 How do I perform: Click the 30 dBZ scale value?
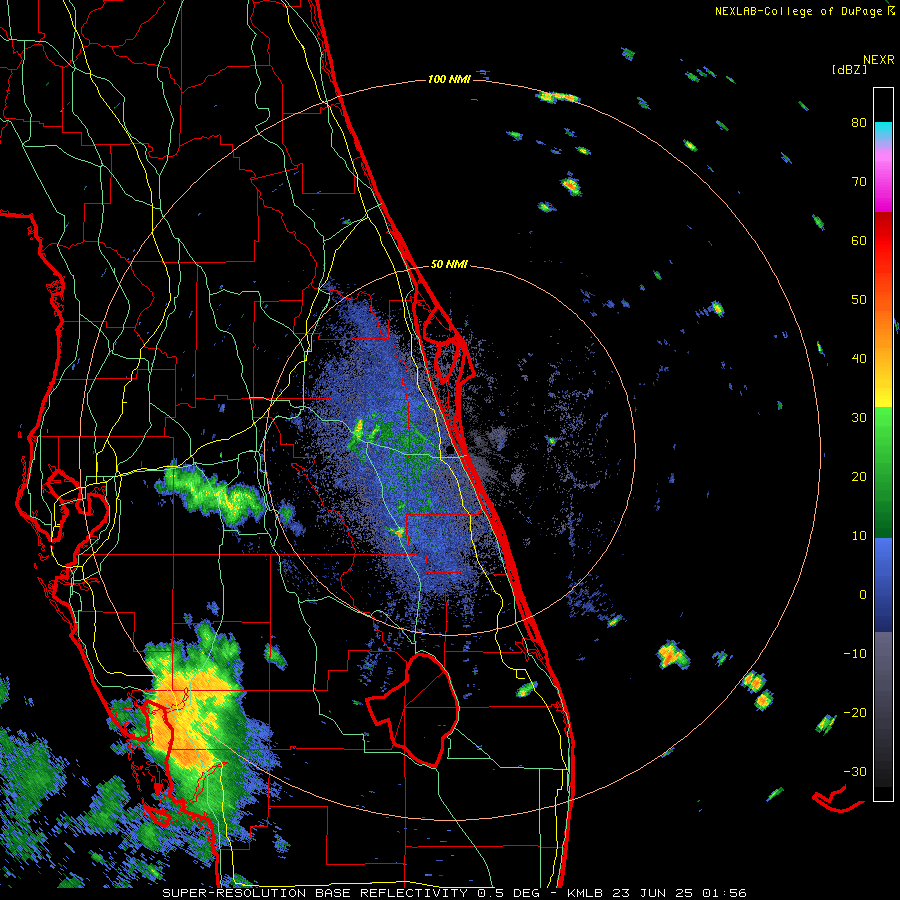(x=859, y=417)
